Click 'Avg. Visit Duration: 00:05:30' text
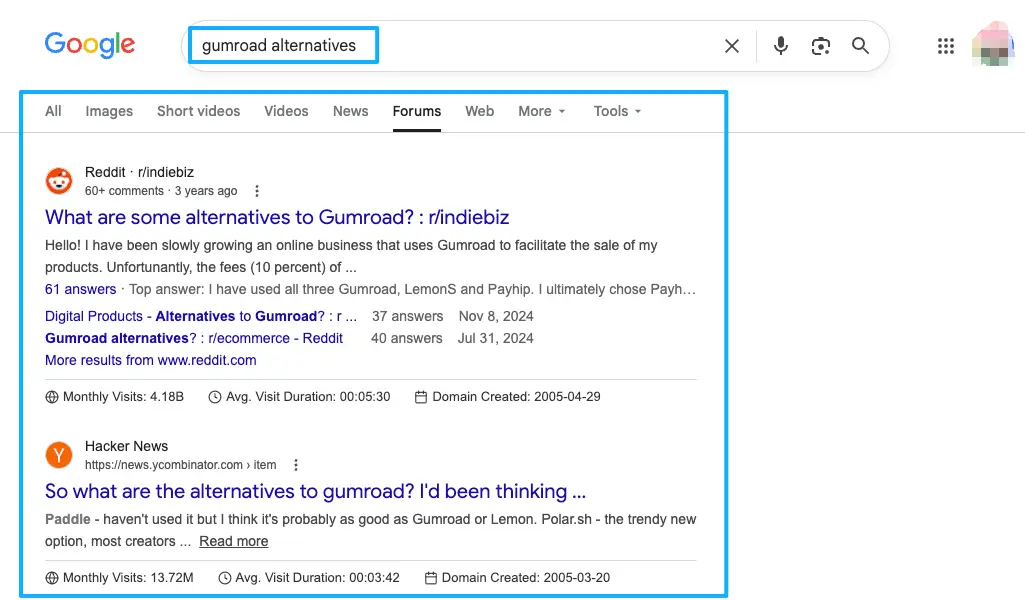 [308, 397]
